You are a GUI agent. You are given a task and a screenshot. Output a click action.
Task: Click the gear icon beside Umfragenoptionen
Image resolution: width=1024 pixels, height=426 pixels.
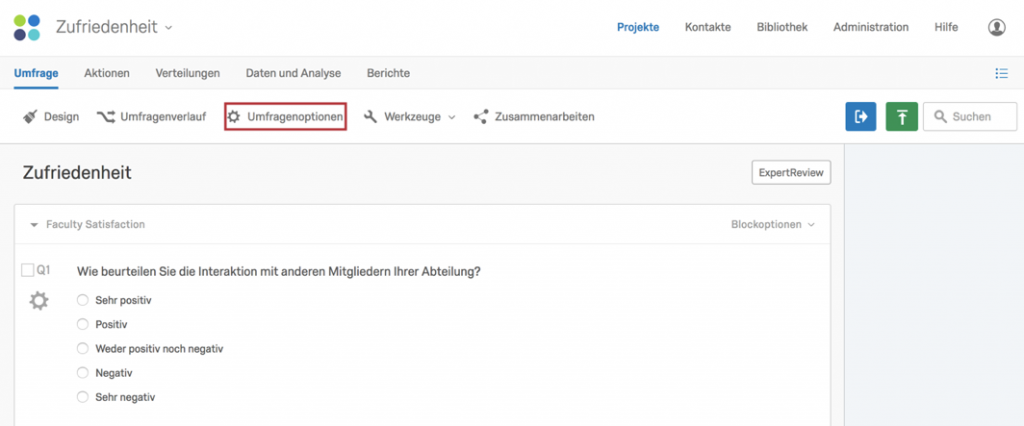click(234, 117)
